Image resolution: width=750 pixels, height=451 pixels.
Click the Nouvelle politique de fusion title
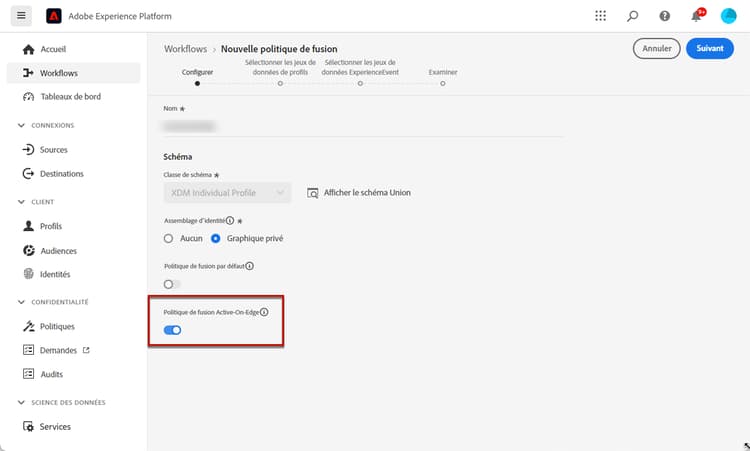[x=279, y=49]
